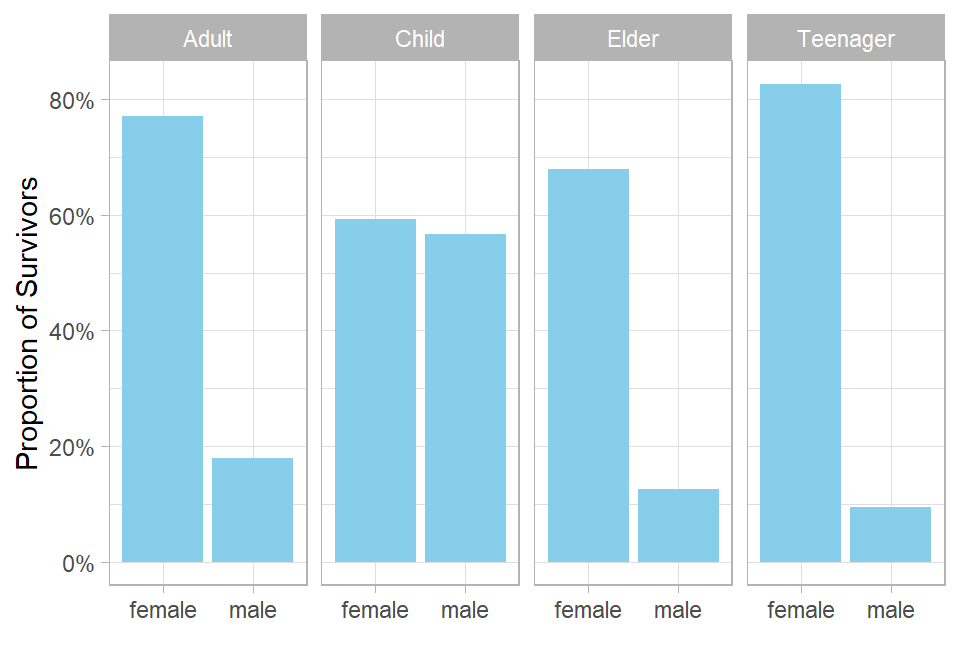Click the Child facet header
The image size is (960, 672).
(420, 39)
